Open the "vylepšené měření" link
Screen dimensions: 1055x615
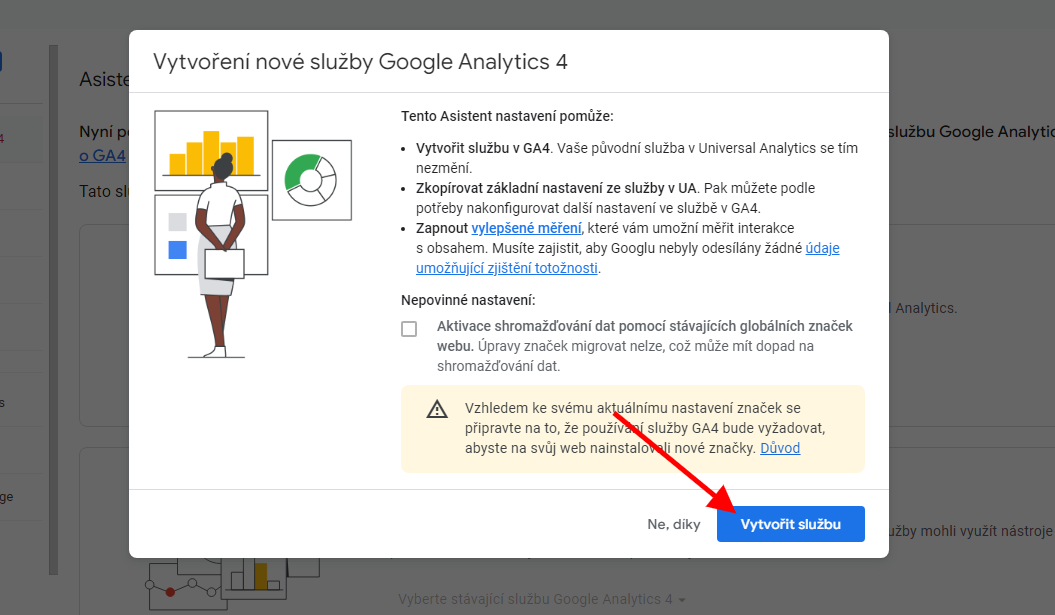(526, 228)
